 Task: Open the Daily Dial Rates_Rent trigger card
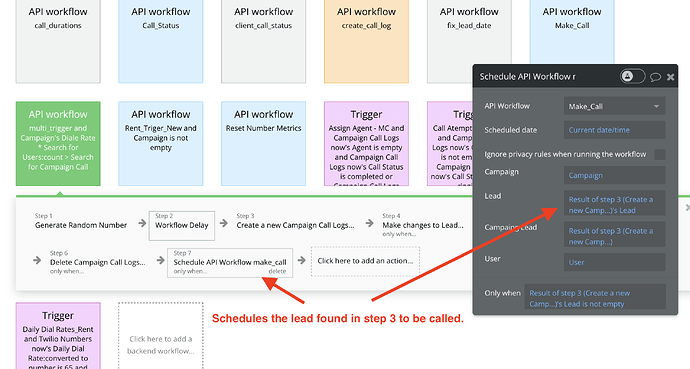tap(58, 336)
